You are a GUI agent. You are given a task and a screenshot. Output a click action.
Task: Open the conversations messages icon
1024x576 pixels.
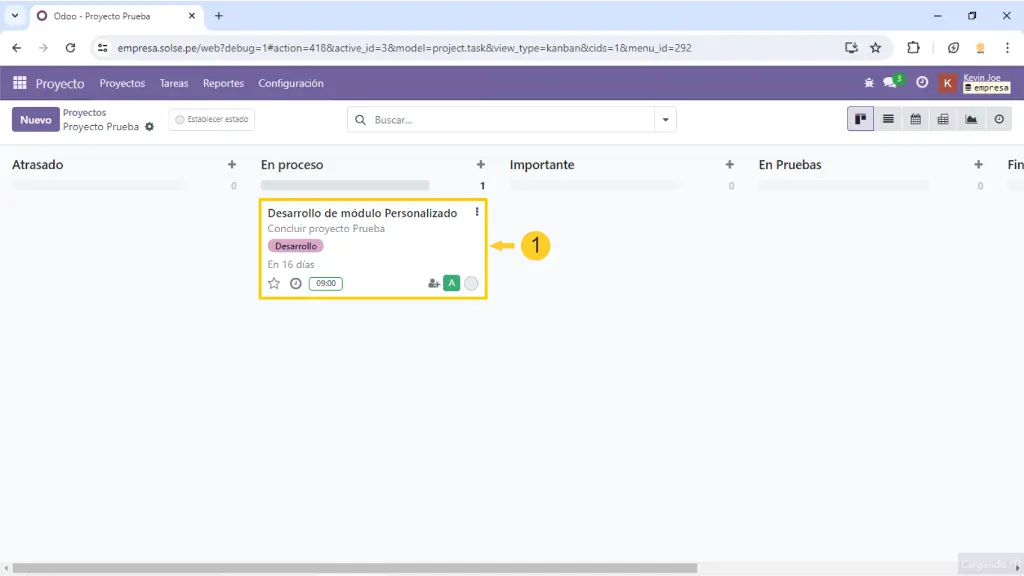tap(890, 83)
